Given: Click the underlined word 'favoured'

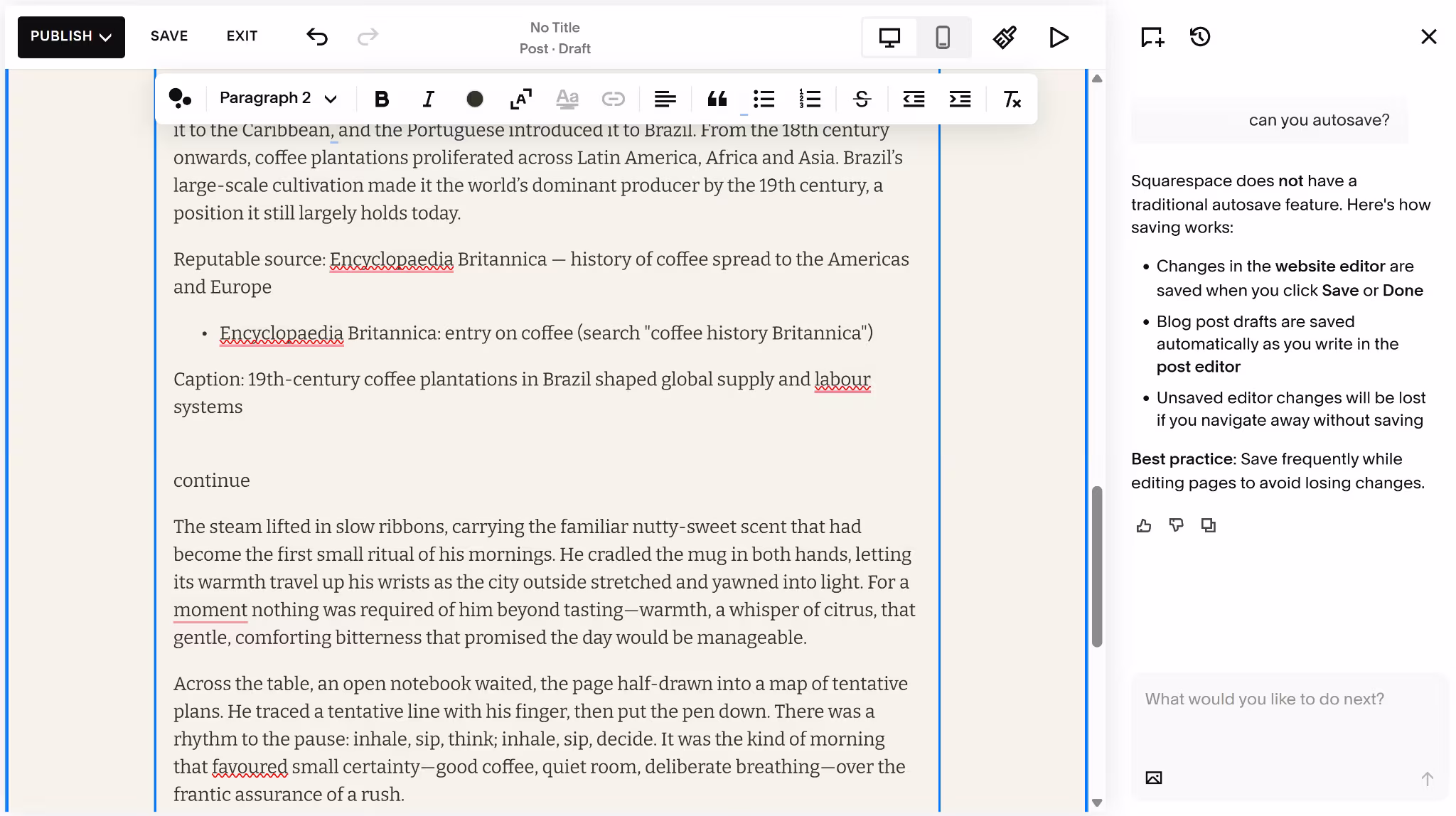Looking at the screenshot, I should click(x=250, y=767).
